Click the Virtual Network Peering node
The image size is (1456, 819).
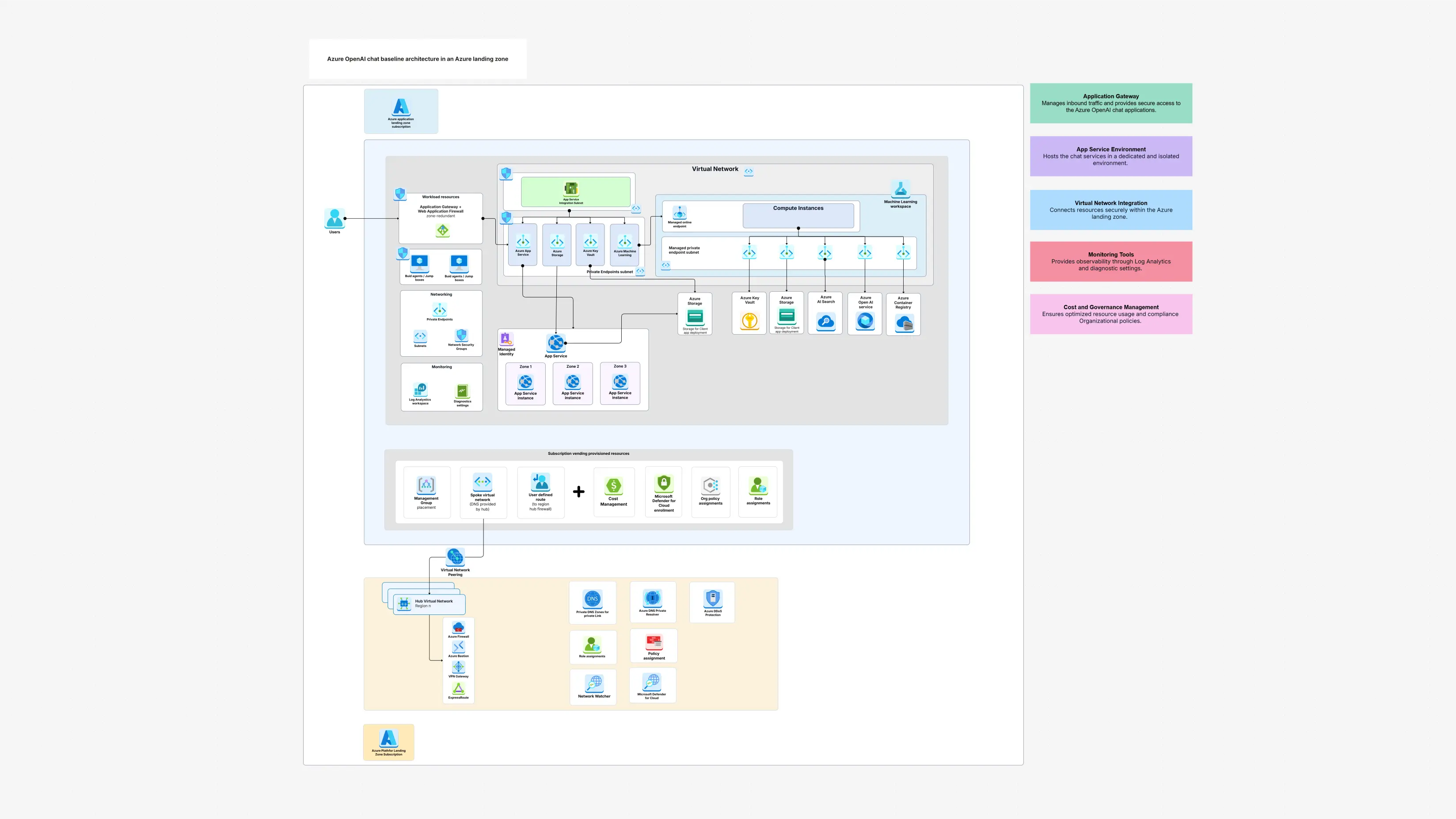pos(455,557)
